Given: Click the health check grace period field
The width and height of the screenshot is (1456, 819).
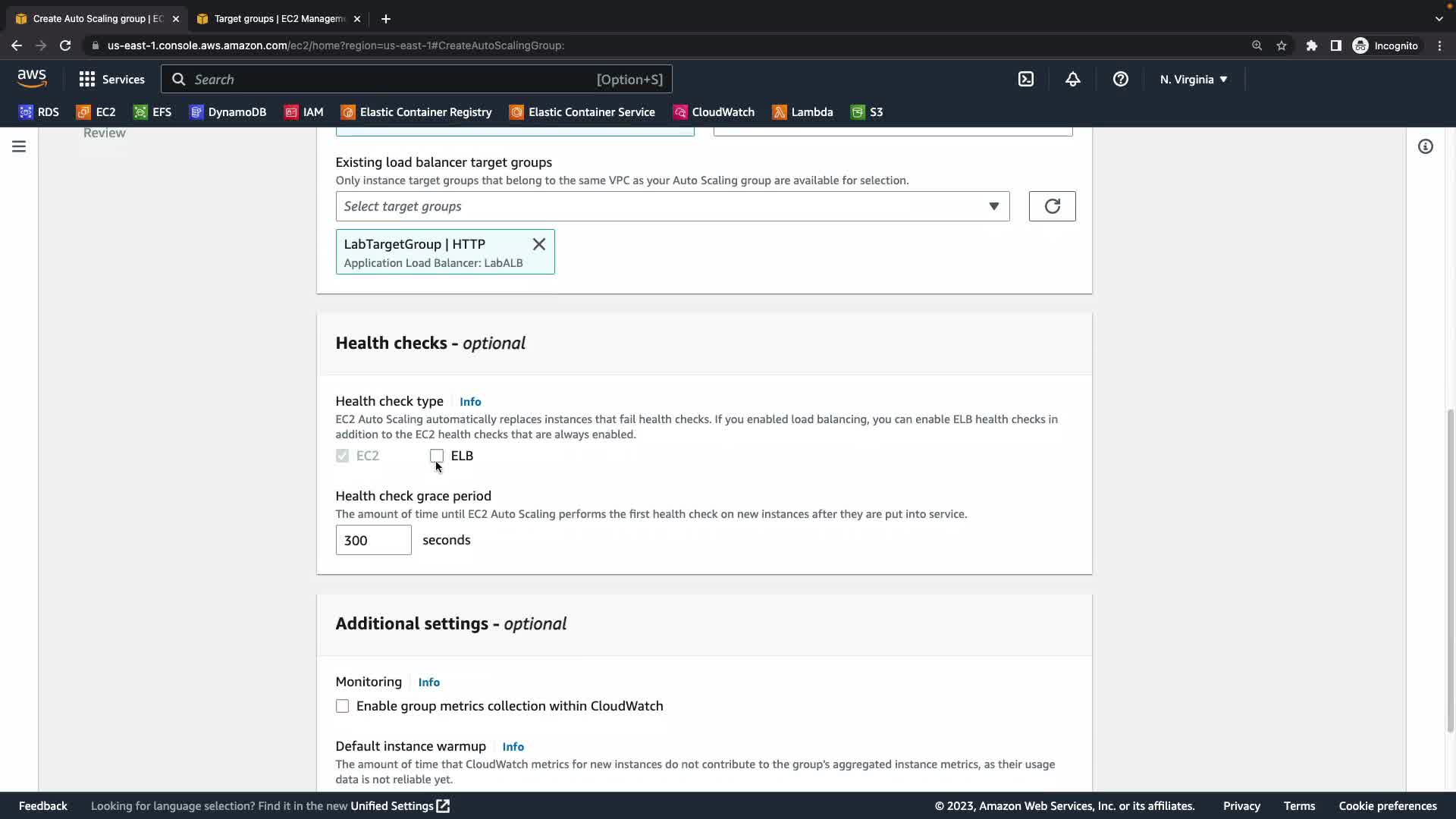Looking at the screenshot, I should 373,540.
